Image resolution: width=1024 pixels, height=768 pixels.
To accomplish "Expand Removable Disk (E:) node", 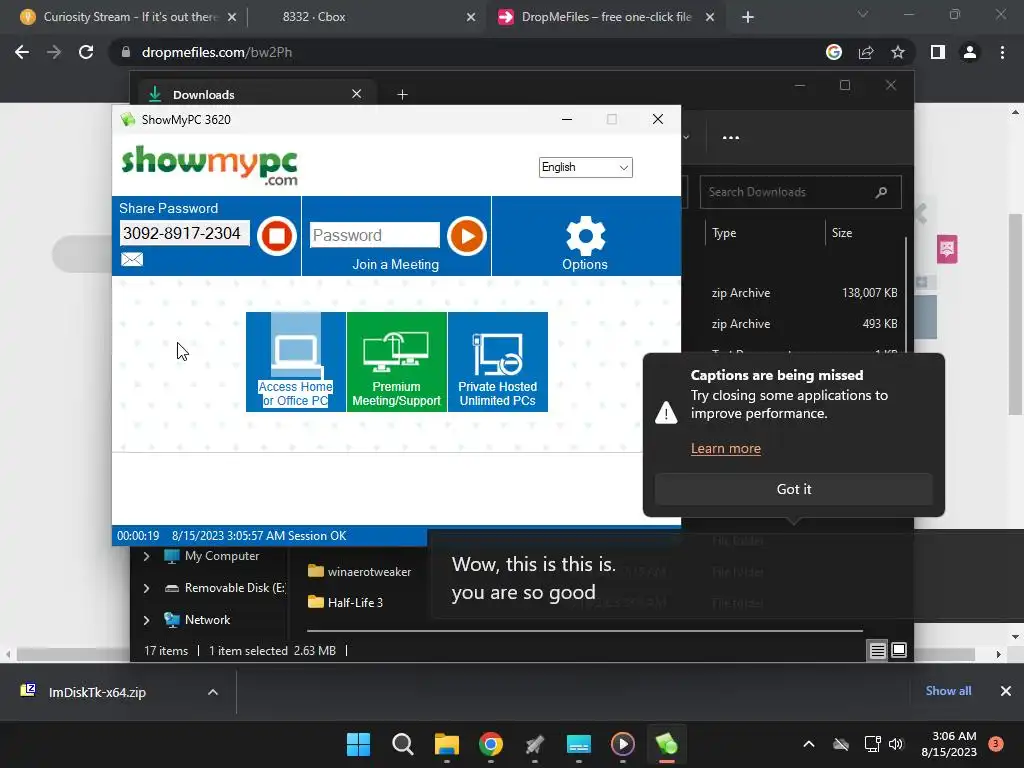I will [146, 588].
